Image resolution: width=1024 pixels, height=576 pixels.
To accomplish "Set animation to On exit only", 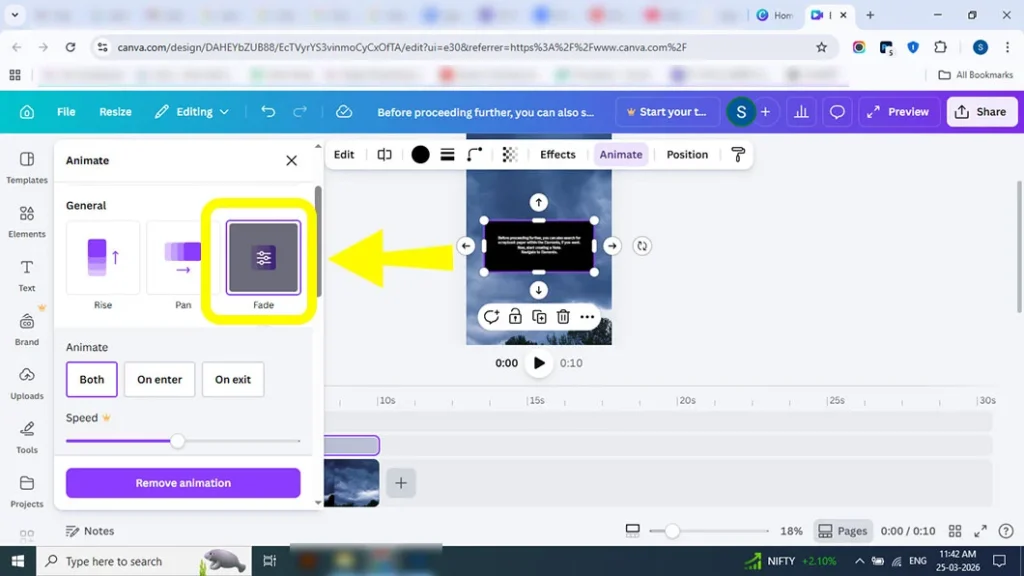I will (x=233, y=379).
